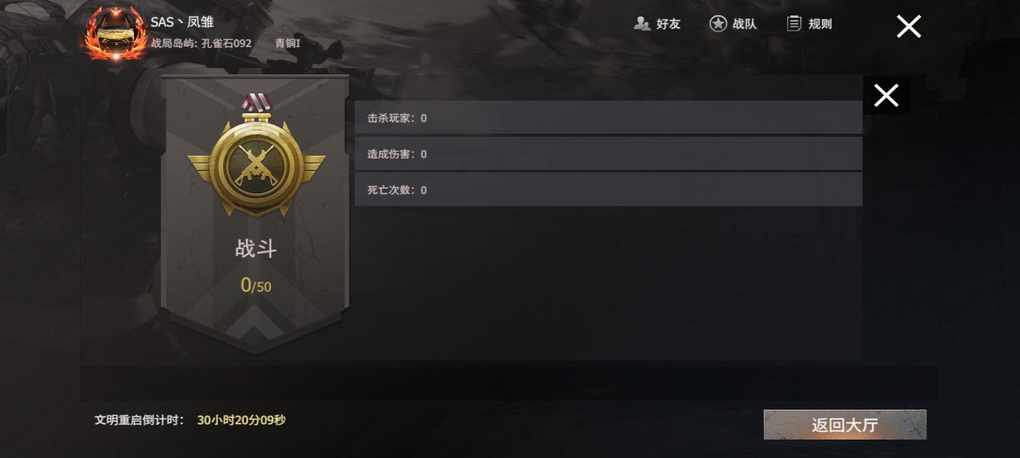The image size is (1020, 458).
Task: Click the 文明重启倒计时 countdown timer
Action: (x=241, y=420)
